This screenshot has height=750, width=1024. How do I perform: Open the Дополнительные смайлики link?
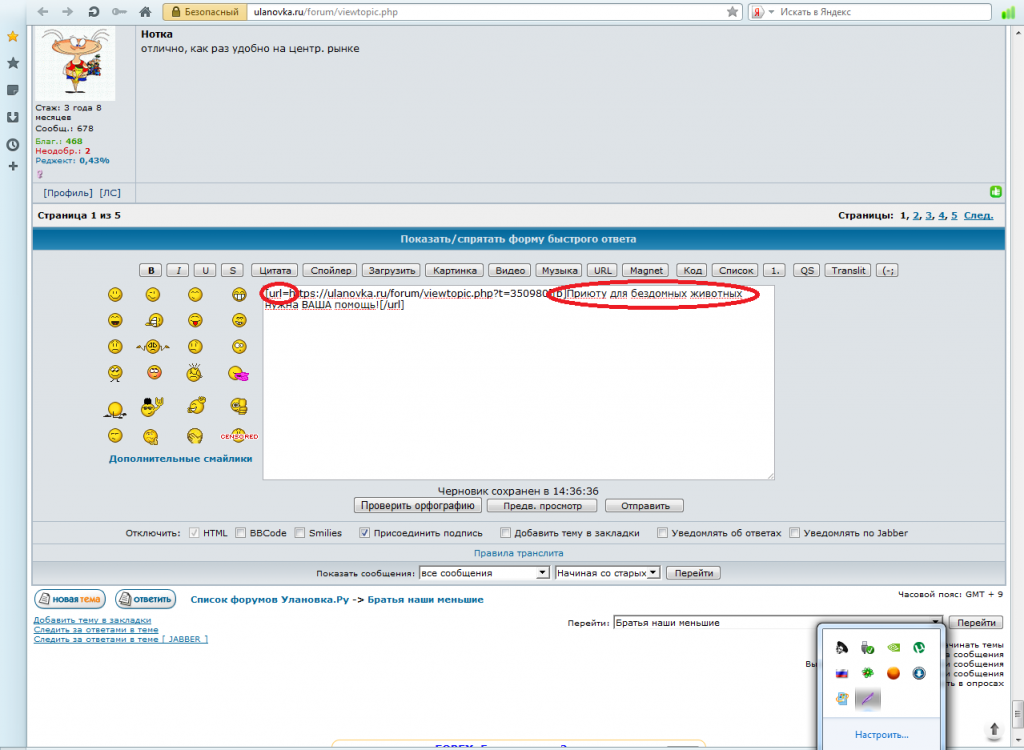point(181,459)
